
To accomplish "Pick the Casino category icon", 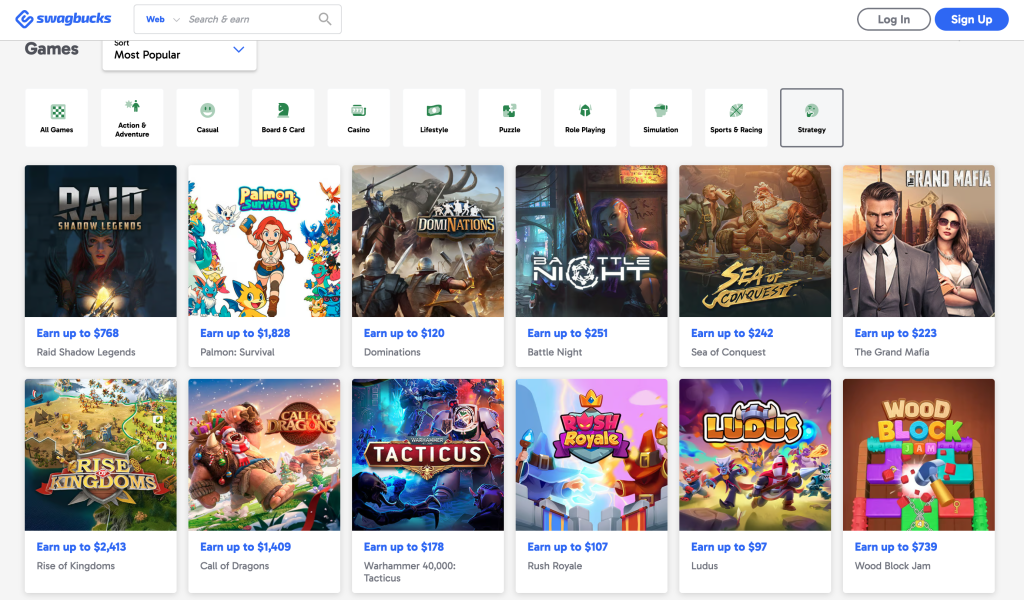I will (x=358, y=110).
